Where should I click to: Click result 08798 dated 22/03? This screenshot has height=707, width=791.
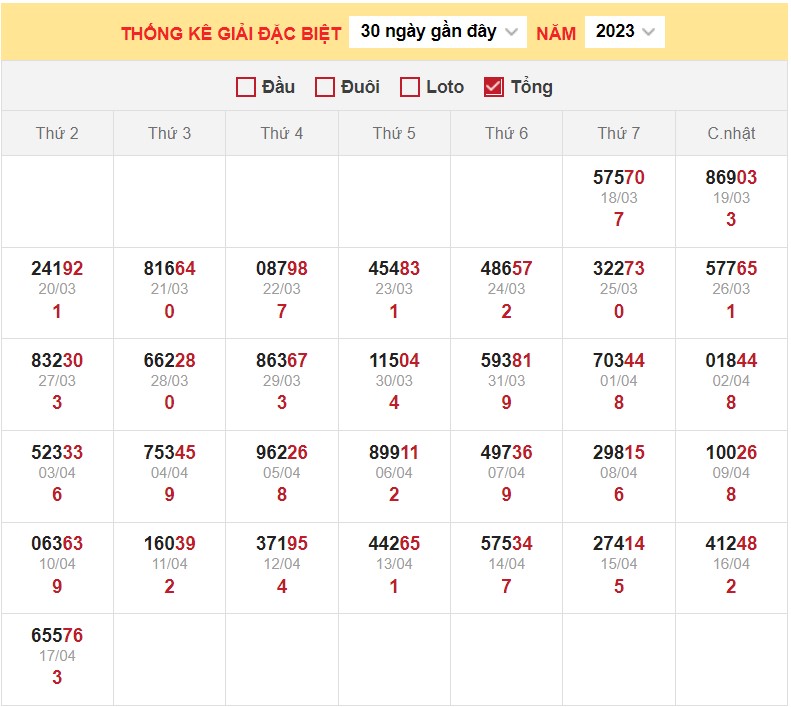click(282, 269)
